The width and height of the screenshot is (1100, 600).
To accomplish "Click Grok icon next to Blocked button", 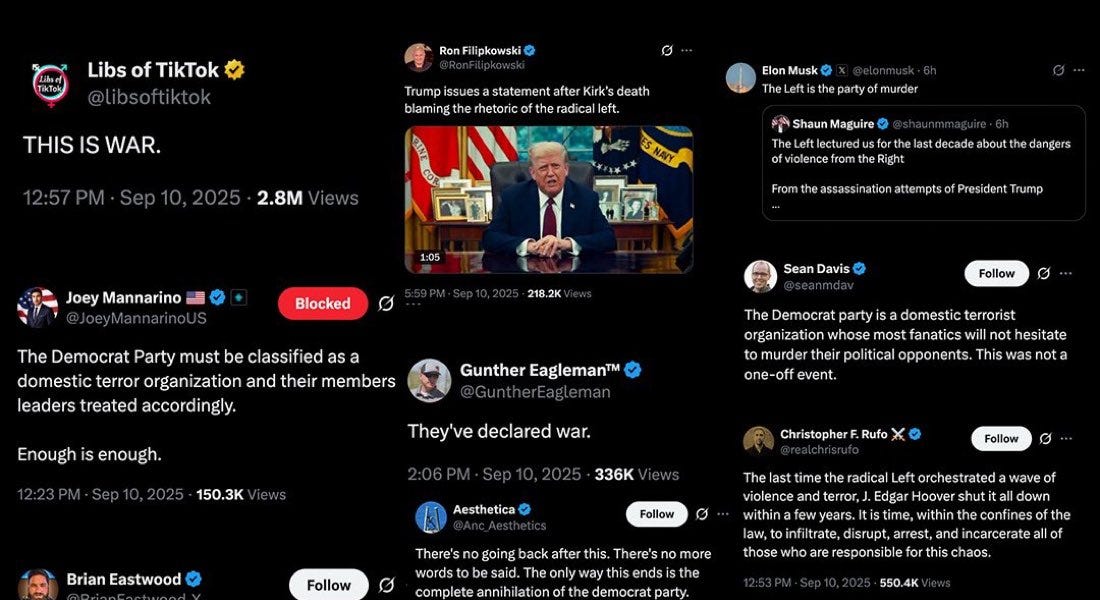I will (386, 304).
